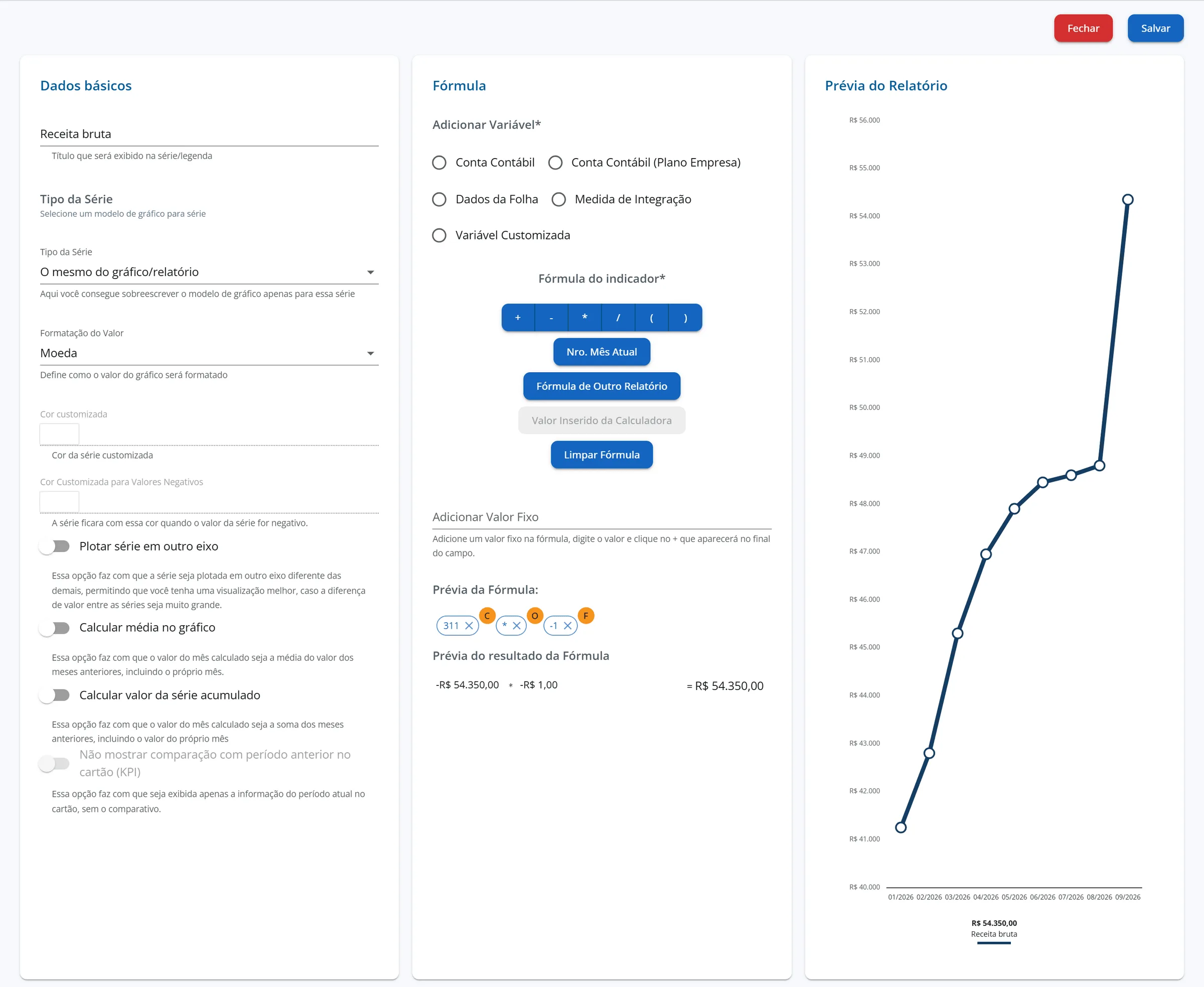1204x987 pixels.
Task: Add Nro. Mês Atual to formula
Action: [x=601, y=352]
